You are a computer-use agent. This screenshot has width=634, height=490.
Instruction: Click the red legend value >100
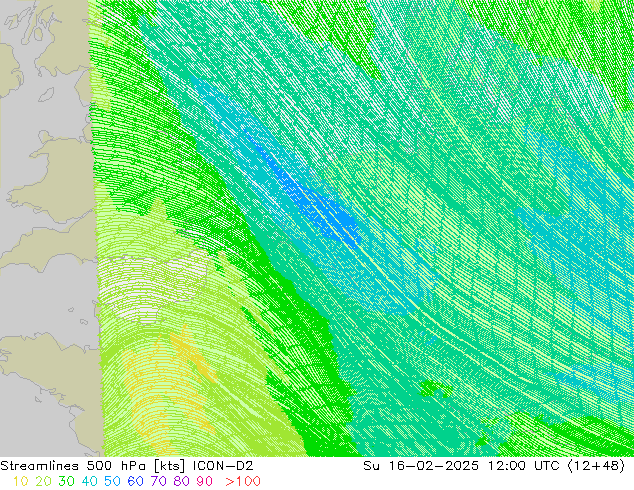coord(243,481)
